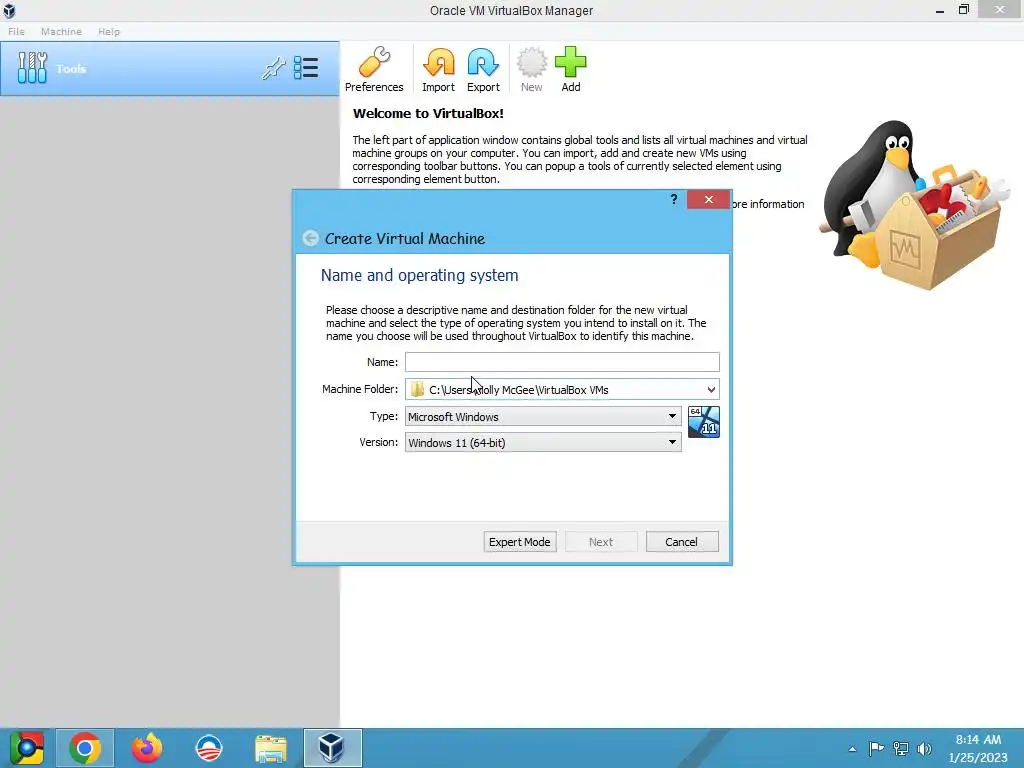Click the VirtualBox title bar logo

[9, 10]
